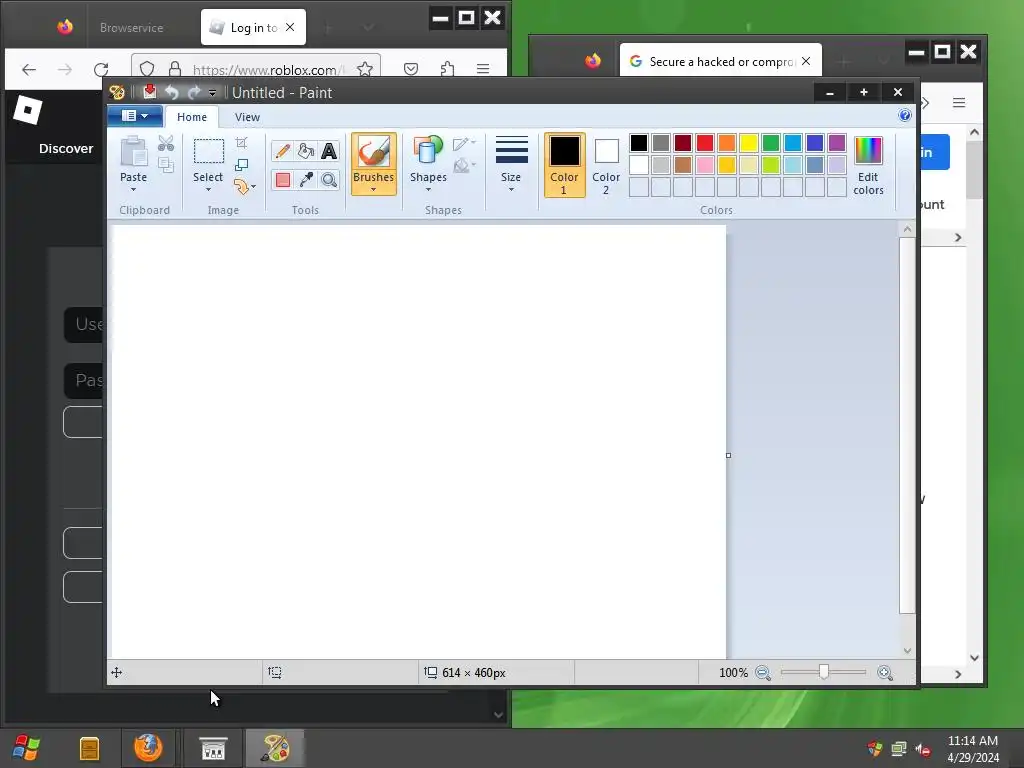Open hamburger menu in Roblox browser window
The image size is (1024, 768).
click(483, 69)
